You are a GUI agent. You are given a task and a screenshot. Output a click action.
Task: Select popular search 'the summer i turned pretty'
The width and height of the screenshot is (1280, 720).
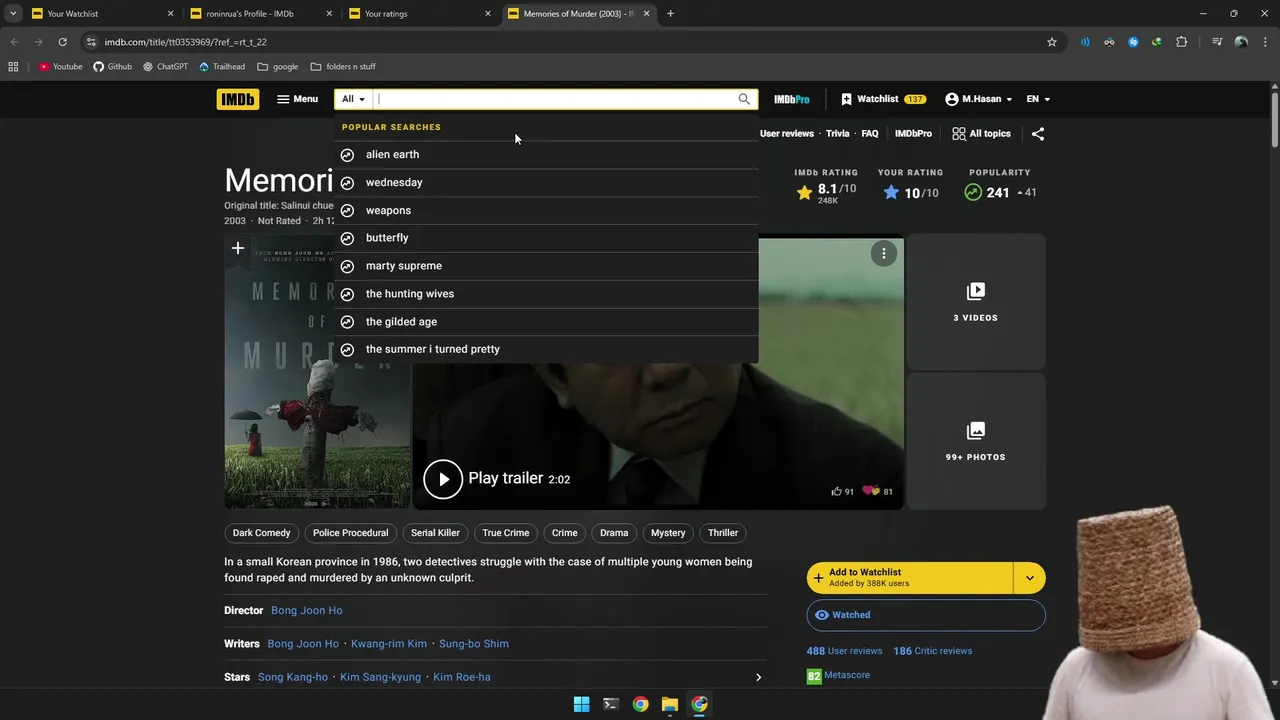[x=546, y=349]
